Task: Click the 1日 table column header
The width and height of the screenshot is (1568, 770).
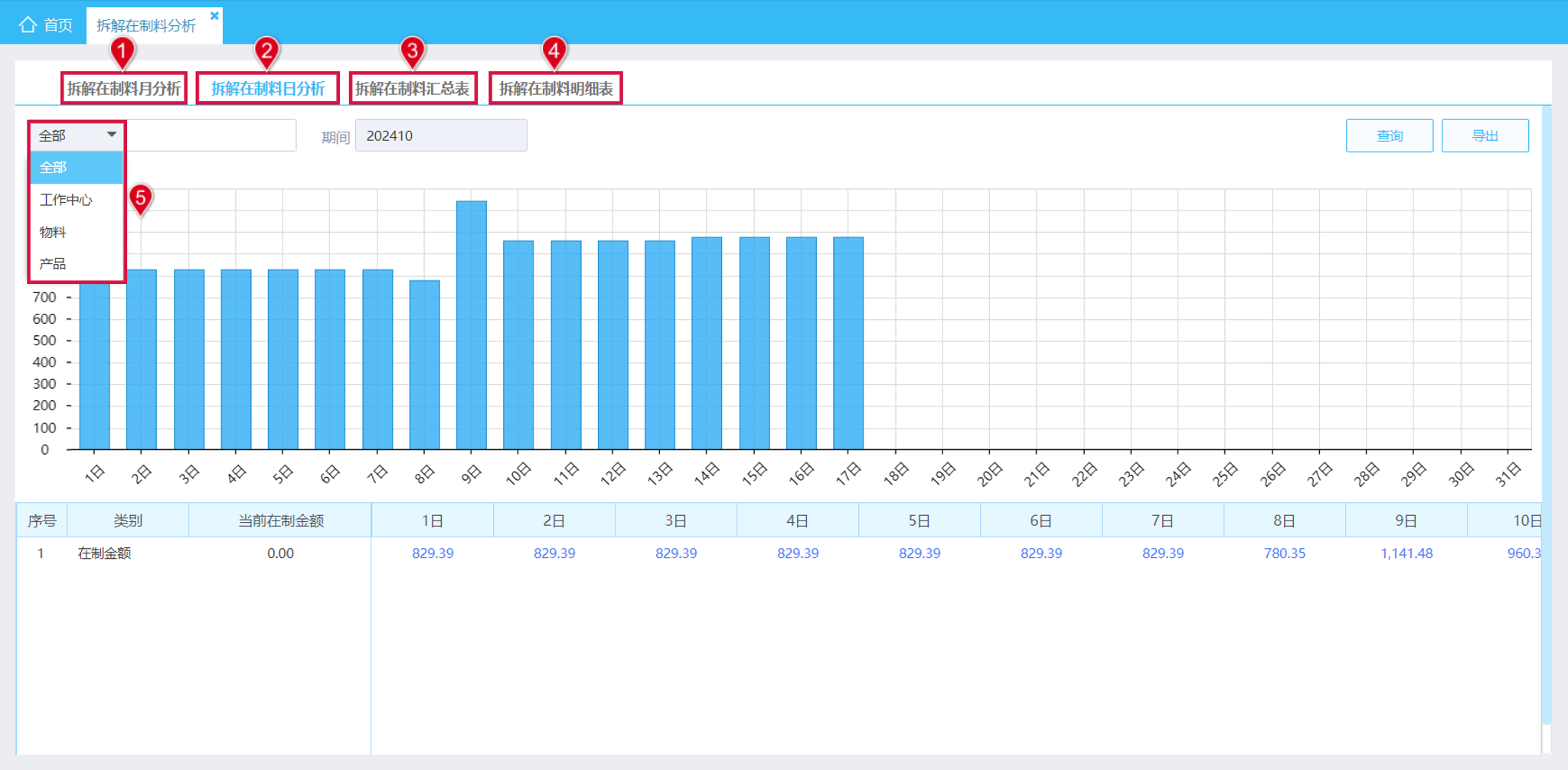Action: 433,520
